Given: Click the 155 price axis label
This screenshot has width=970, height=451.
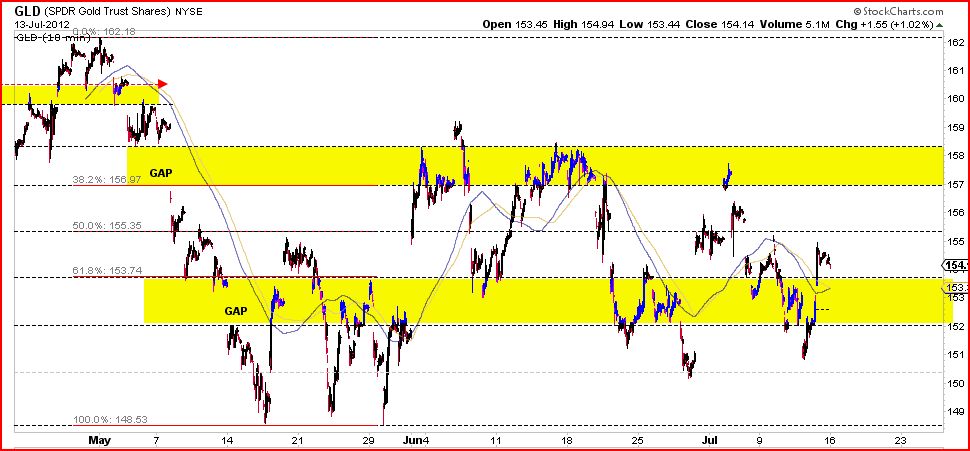Looking at the screenshot, I should point(956,241).
